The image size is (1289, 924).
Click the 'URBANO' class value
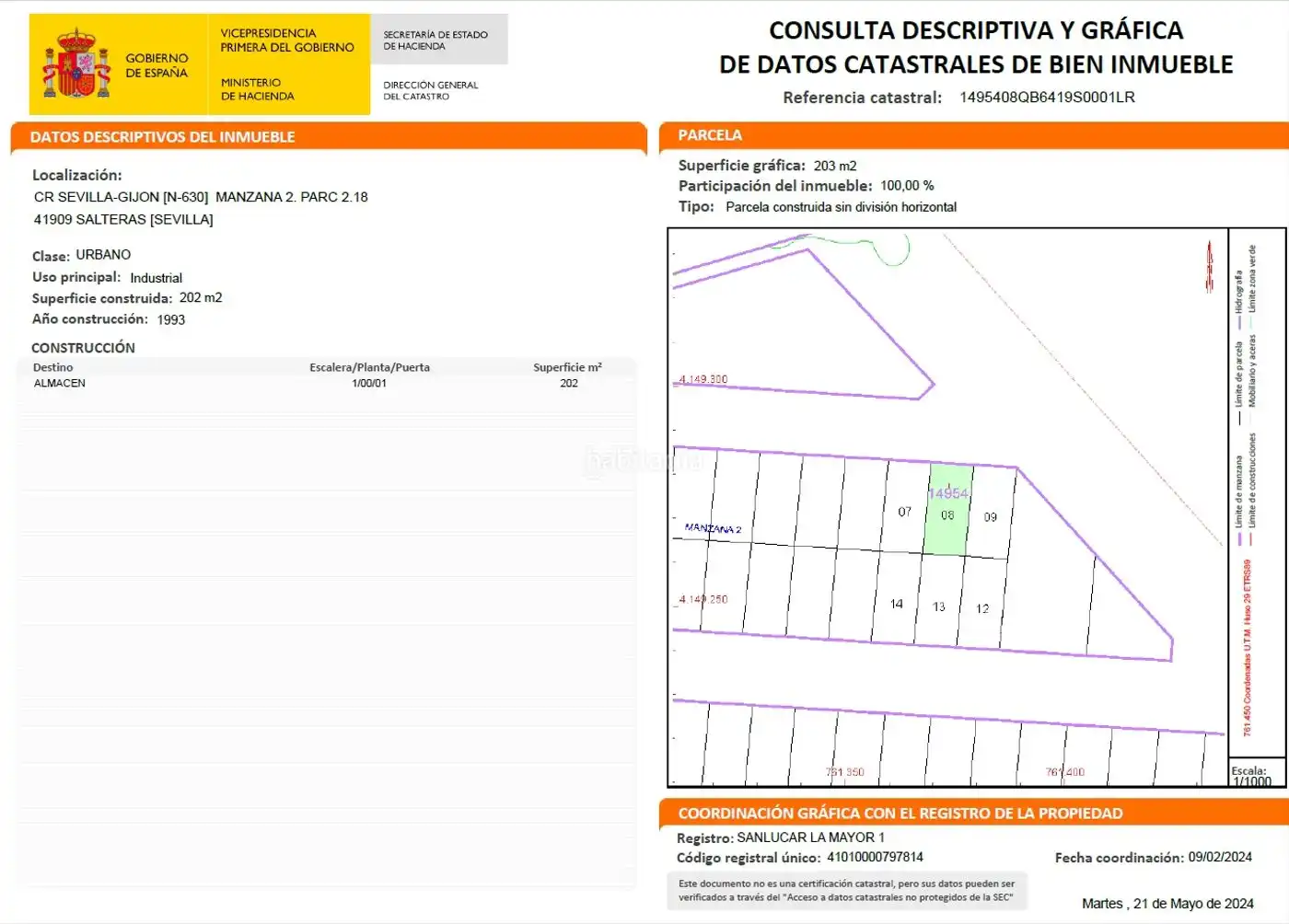[x=103, y=255]
